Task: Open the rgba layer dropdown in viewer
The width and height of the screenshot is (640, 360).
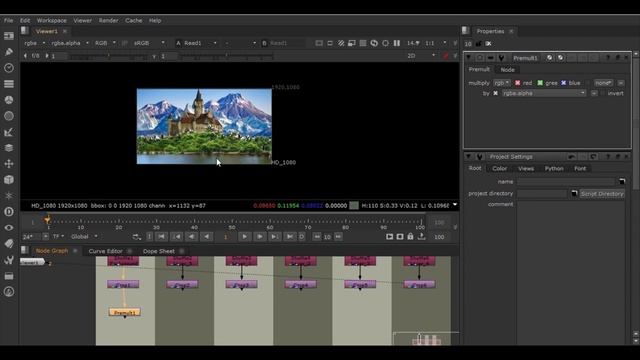Action: [x=34, y=43]
